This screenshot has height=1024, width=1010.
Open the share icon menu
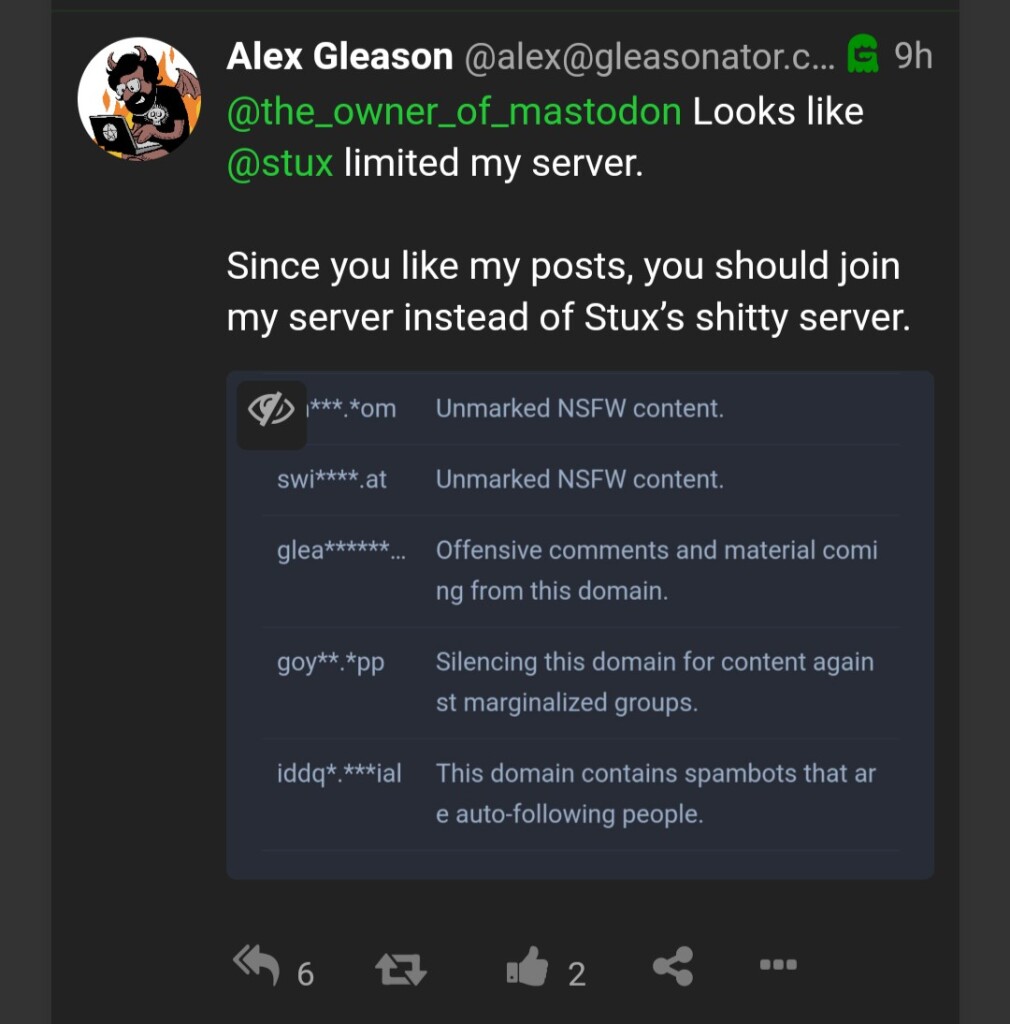(x=672, y=965)
